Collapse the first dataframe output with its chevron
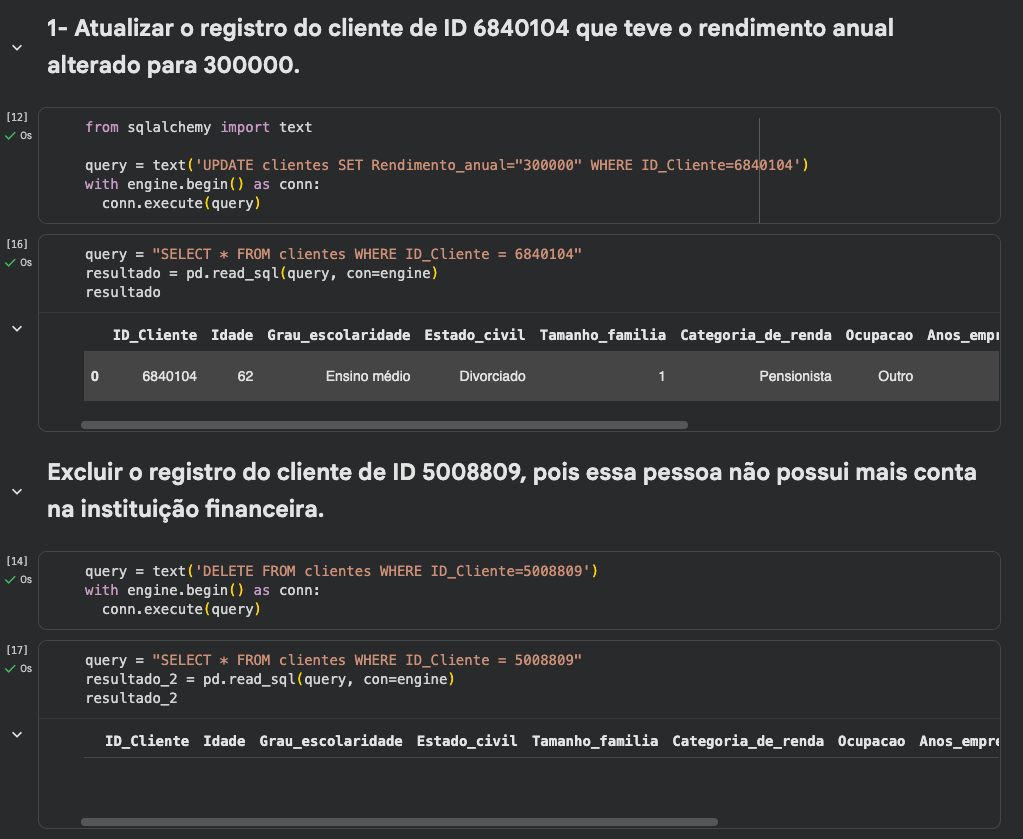This screenshot has height=839, width=1023. click(16, 327)
